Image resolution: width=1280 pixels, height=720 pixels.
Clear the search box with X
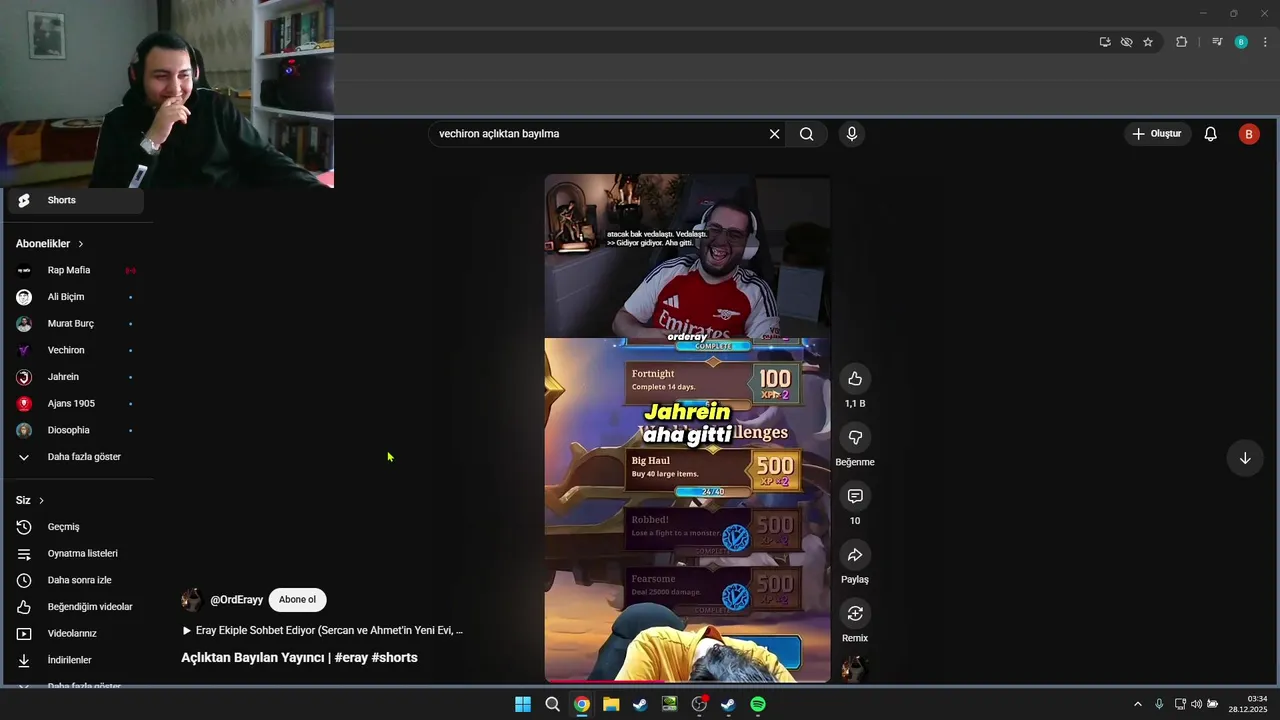(x=774, y=134)
